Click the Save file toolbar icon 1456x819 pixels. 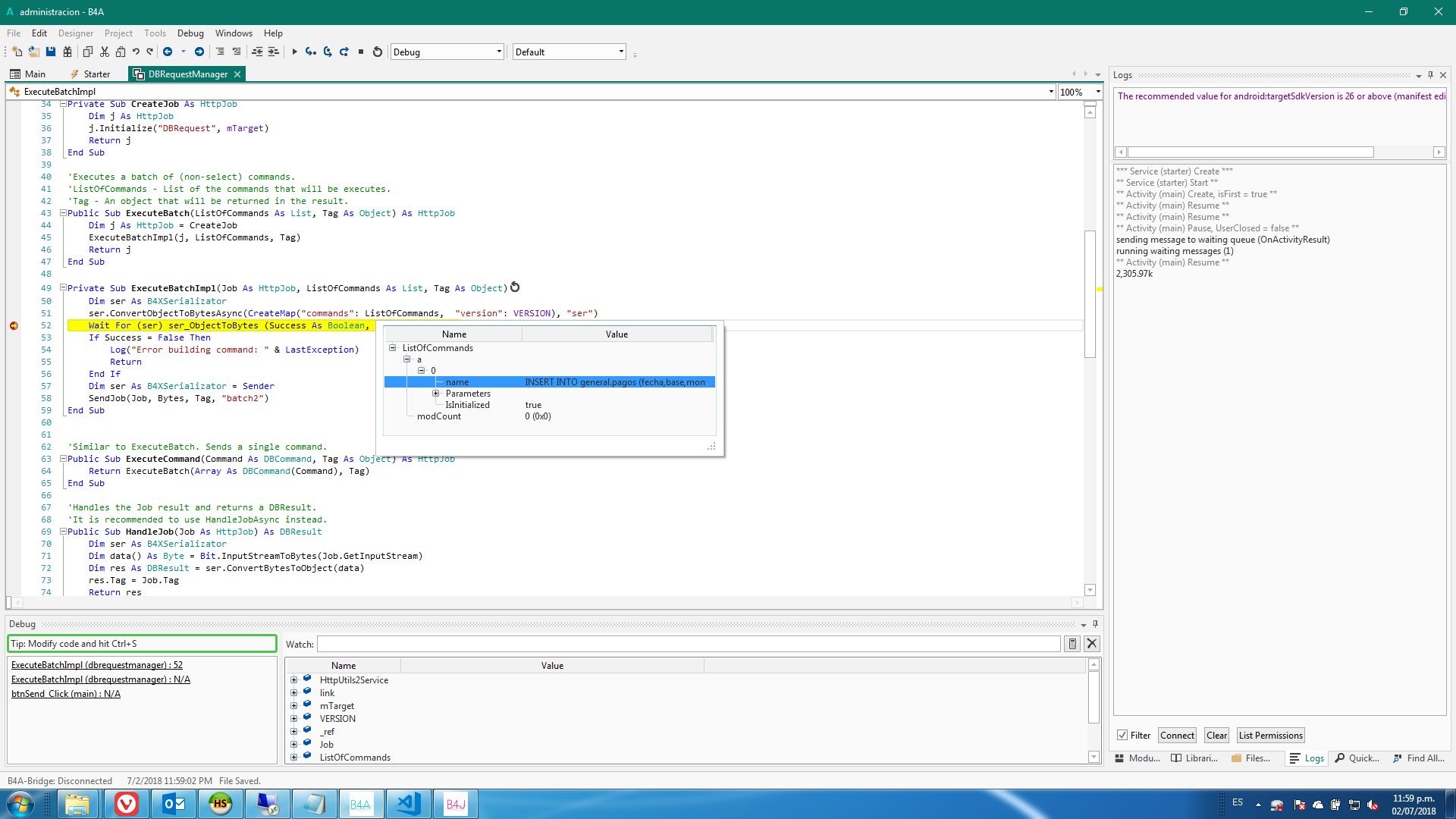tap(51, 52)
